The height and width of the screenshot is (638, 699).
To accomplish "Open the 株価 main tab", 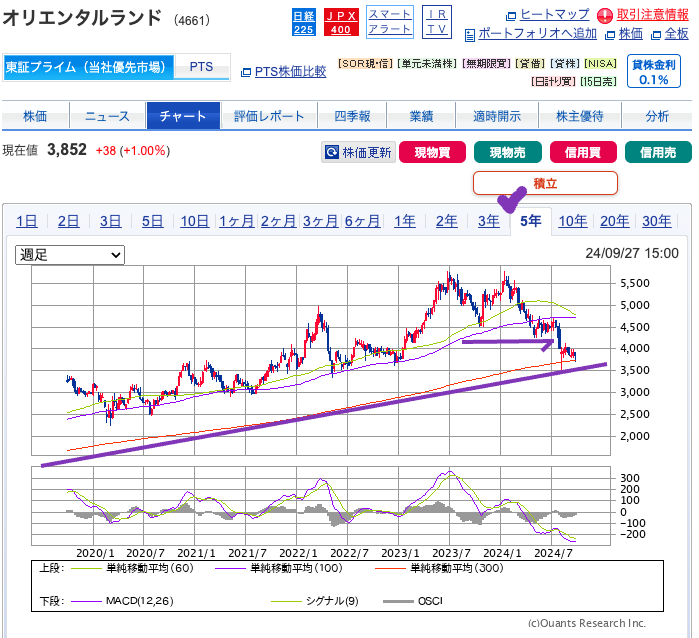I will [x=35, y=116].
